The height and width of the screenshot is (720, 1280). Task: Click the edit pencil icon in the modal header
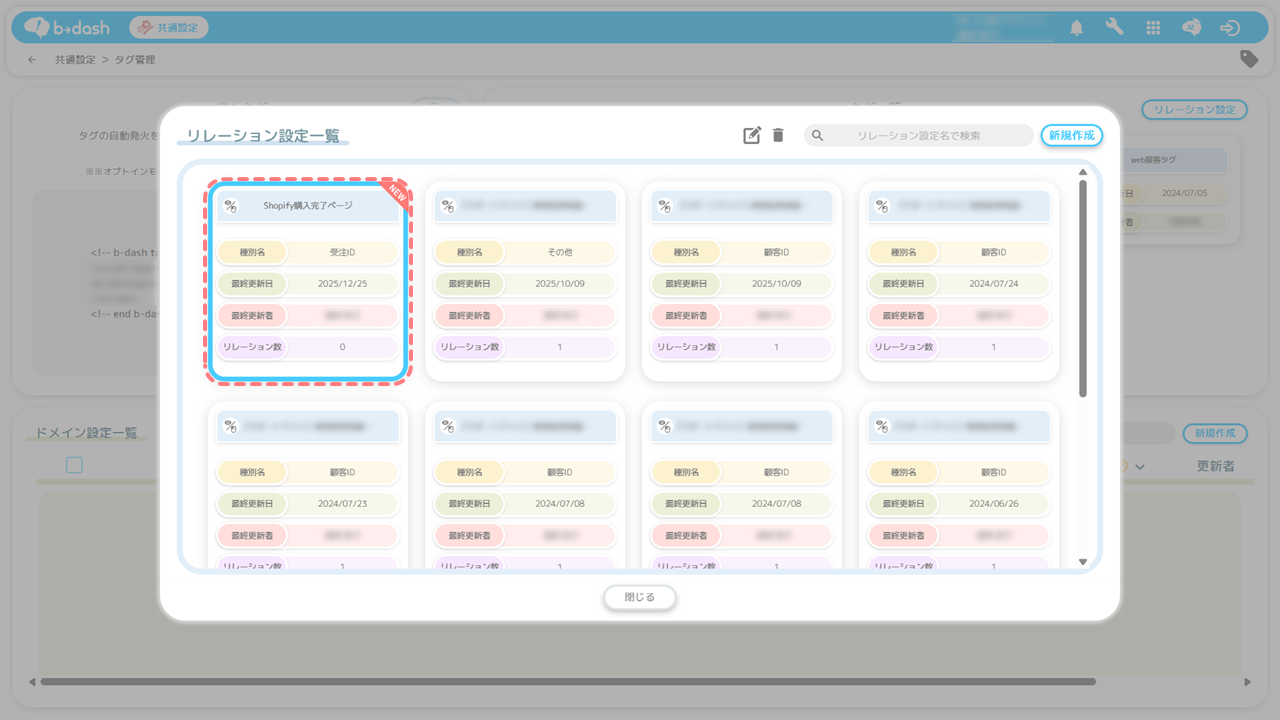click(x=752, y=135)
